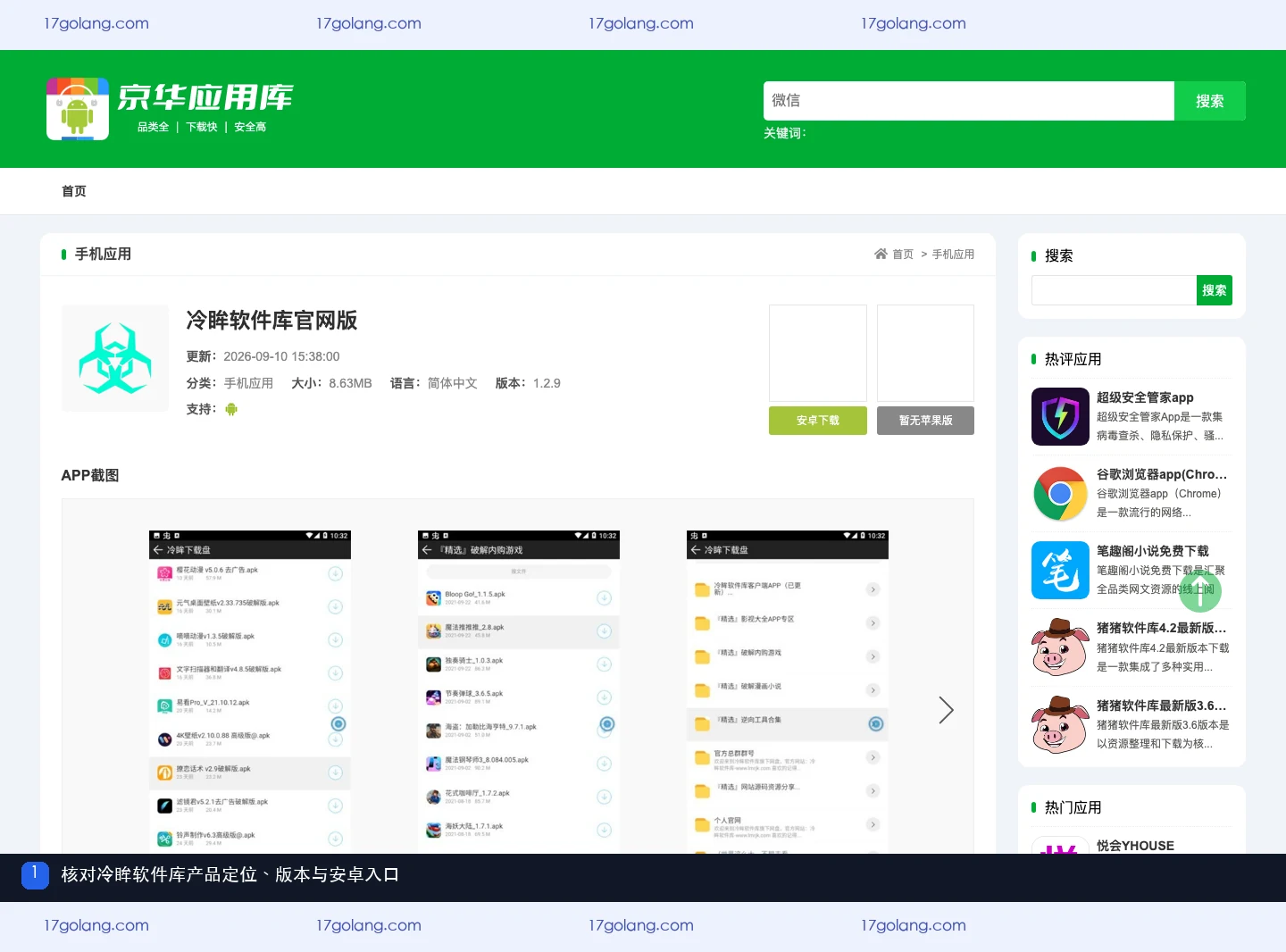
Task: Open the 笔趣阁 blue pen icon
Action: tap(1060, 571)
